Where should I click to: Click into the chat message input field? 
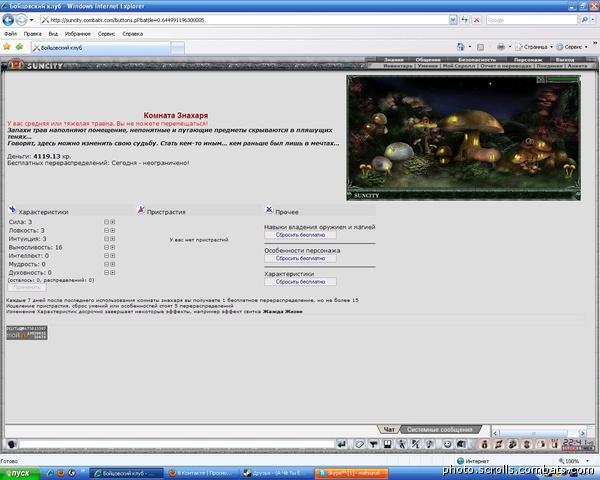point(177,444)
